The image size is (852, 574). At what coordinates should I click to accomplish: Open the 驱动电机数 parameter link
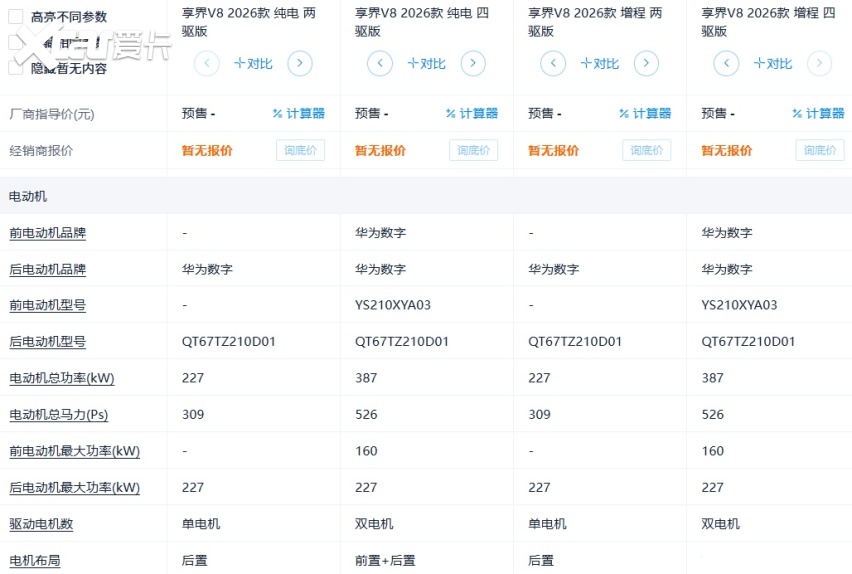(x=41, y=524)
